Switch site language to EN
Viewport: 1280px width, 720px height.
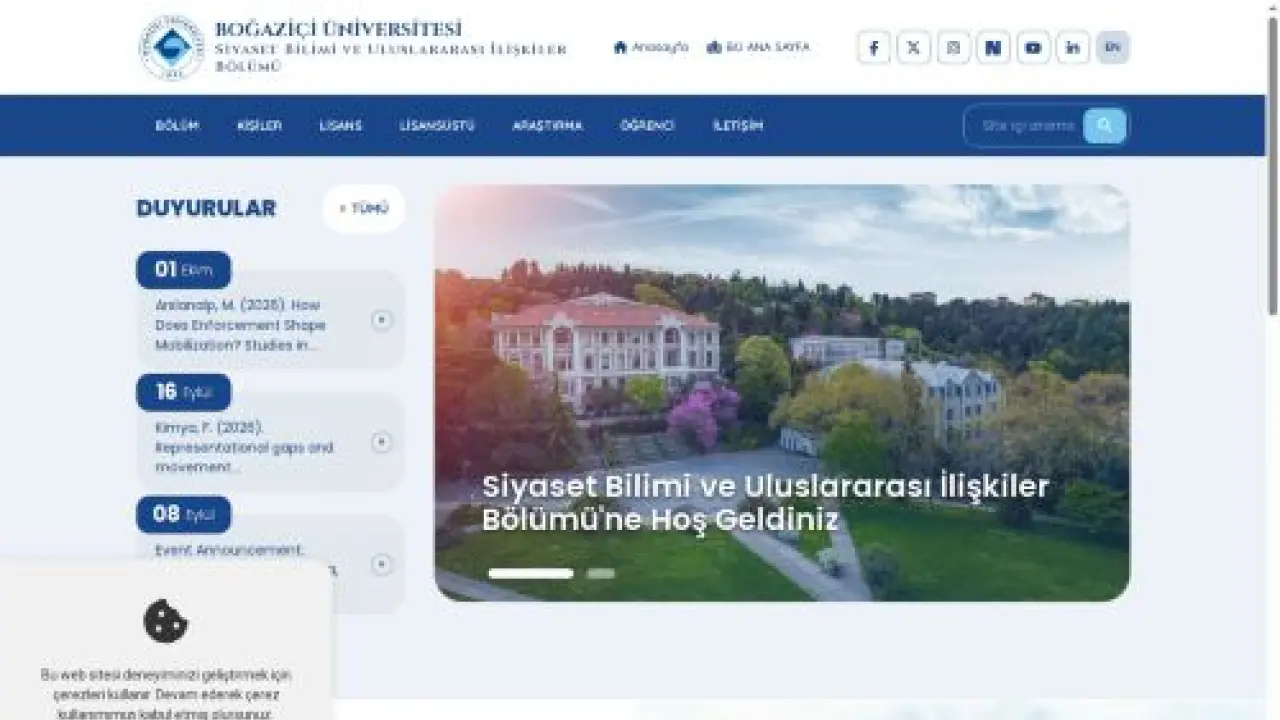(x=1113, y=47)
